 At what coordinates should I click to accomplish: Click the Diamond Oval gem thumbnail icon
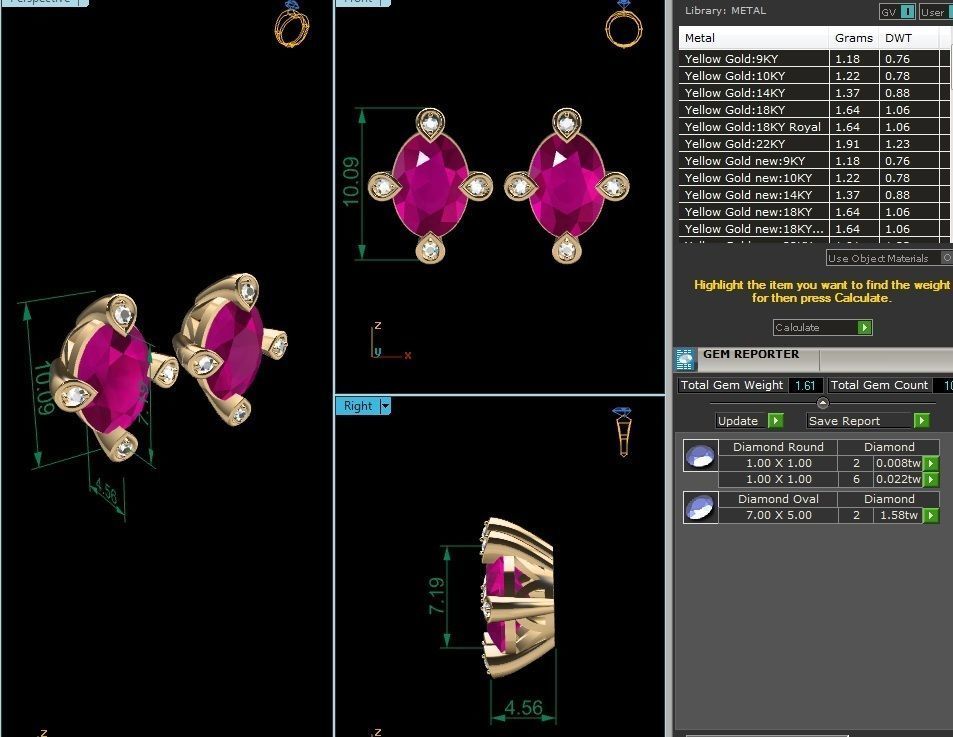(x=701, y=507)
